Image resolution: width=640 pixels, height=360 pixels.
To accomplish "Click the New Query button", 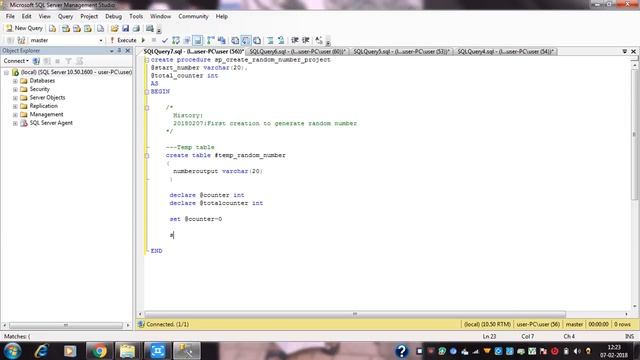I will click(x=24, y=28).
